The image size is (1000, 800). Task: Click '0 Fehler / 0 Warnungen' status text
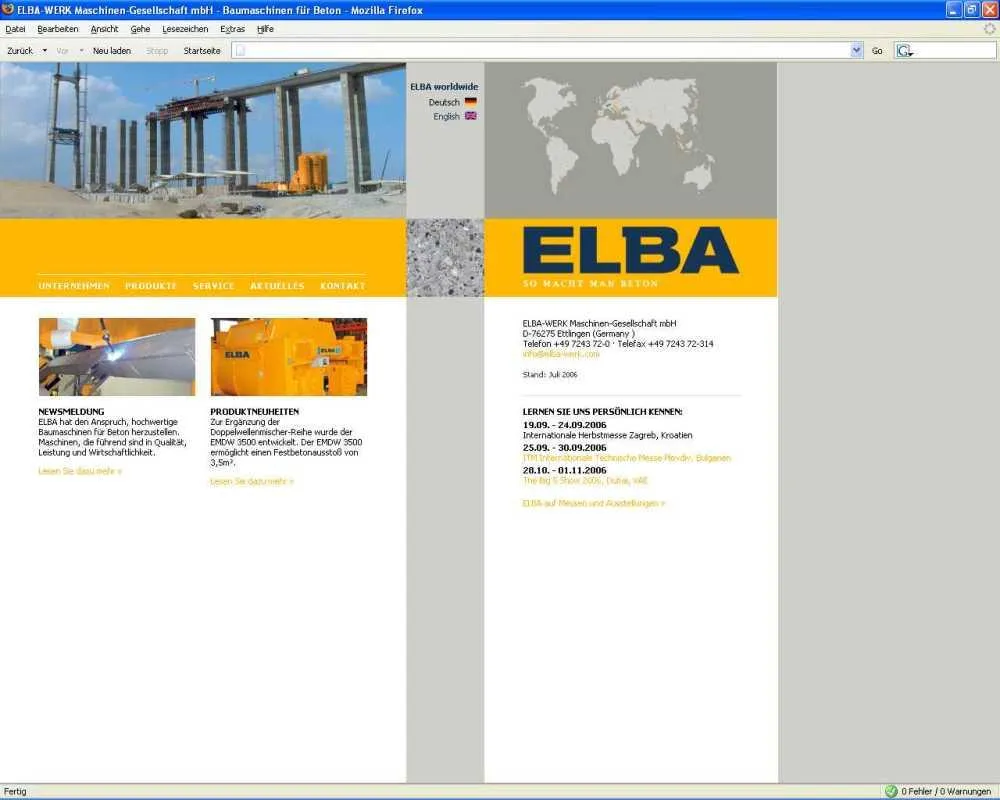[x=946, y=791]
